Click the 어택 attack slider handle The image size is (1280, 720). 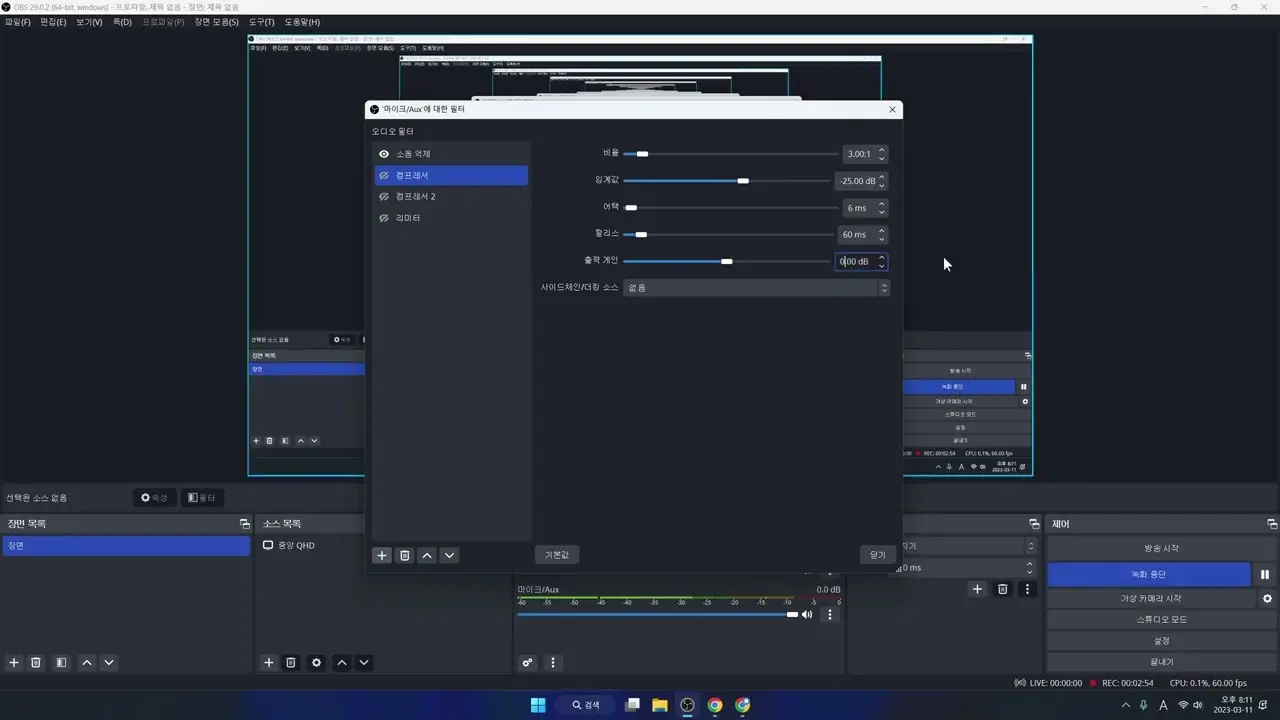click(631, 208)
